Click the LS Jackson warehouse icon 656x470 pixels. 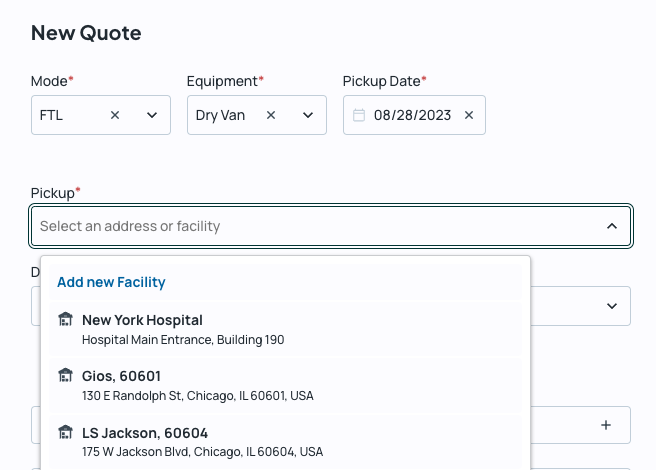(x=66, y=432)
